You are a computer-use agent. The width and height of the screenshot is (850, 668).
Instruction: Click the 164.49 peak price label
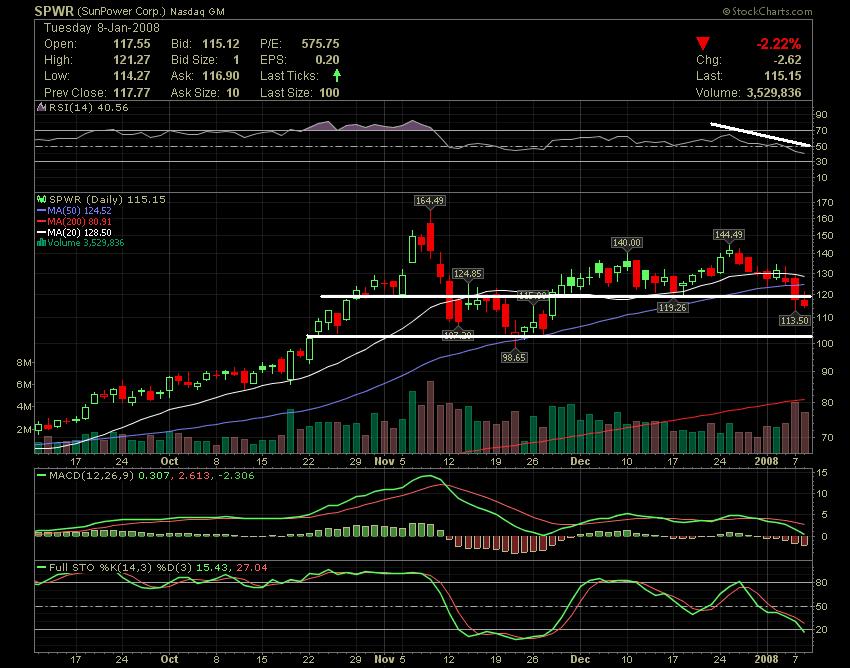click(x=430, y=201)
